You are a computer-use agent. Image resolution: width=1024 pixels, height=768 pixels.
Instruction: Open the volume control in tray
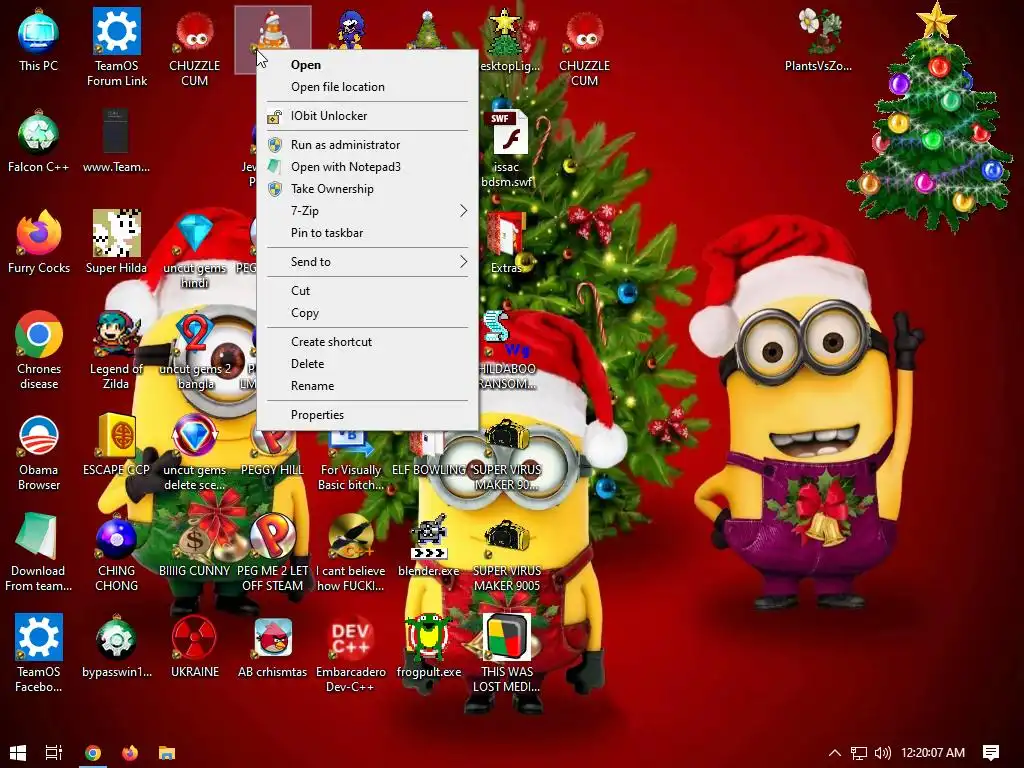(882, 753)
